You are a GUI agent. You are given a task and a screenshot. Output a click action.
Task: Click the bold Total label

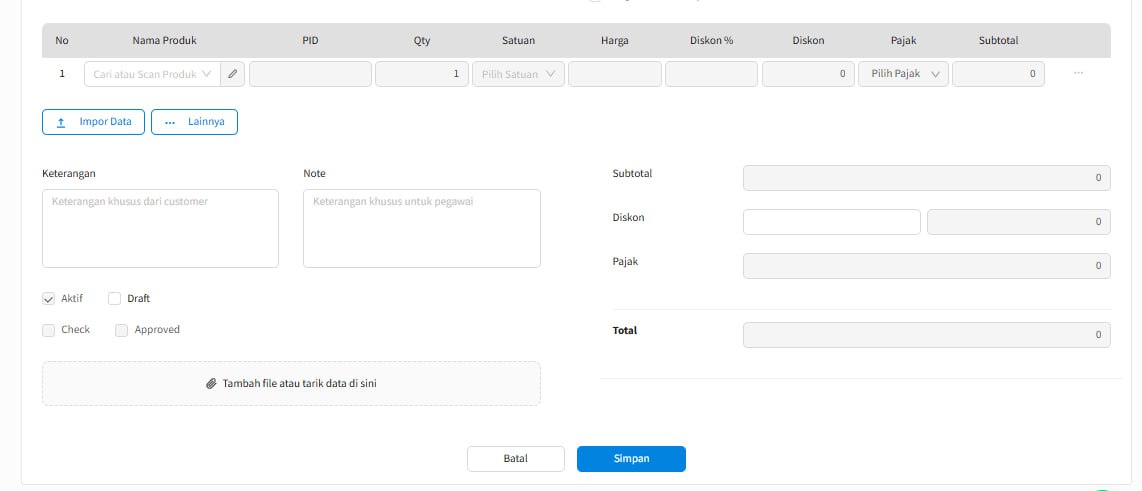pyautogui.click(x=625, y=331)
